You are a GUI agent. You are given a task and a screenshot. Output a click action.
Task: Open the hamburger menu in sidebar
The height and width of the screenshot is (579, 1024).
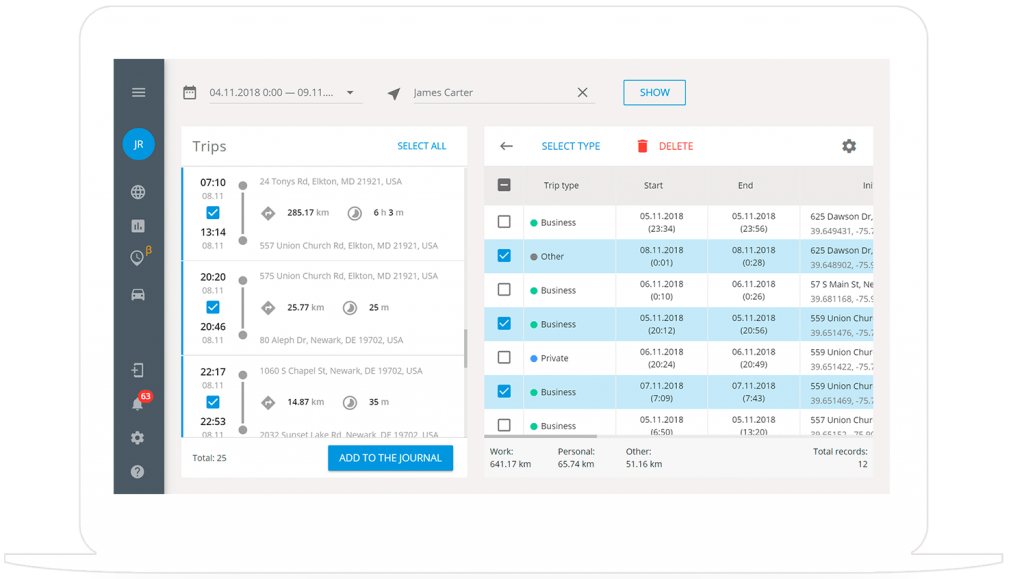pyautogui.click(x=138, y=92)
